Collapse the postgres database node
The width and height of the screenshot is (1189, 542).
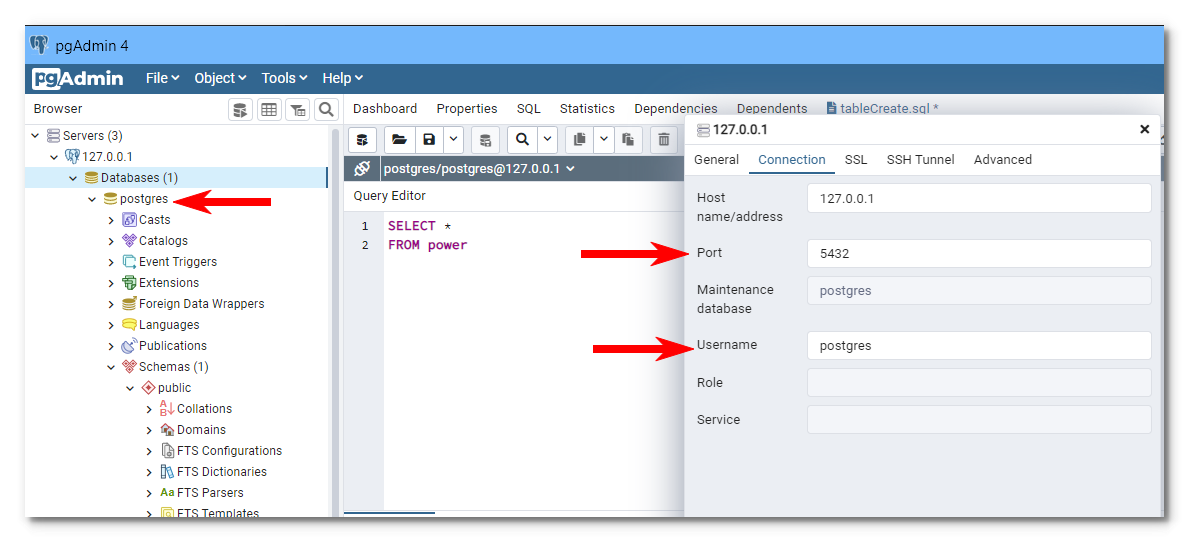pos(92,199)
